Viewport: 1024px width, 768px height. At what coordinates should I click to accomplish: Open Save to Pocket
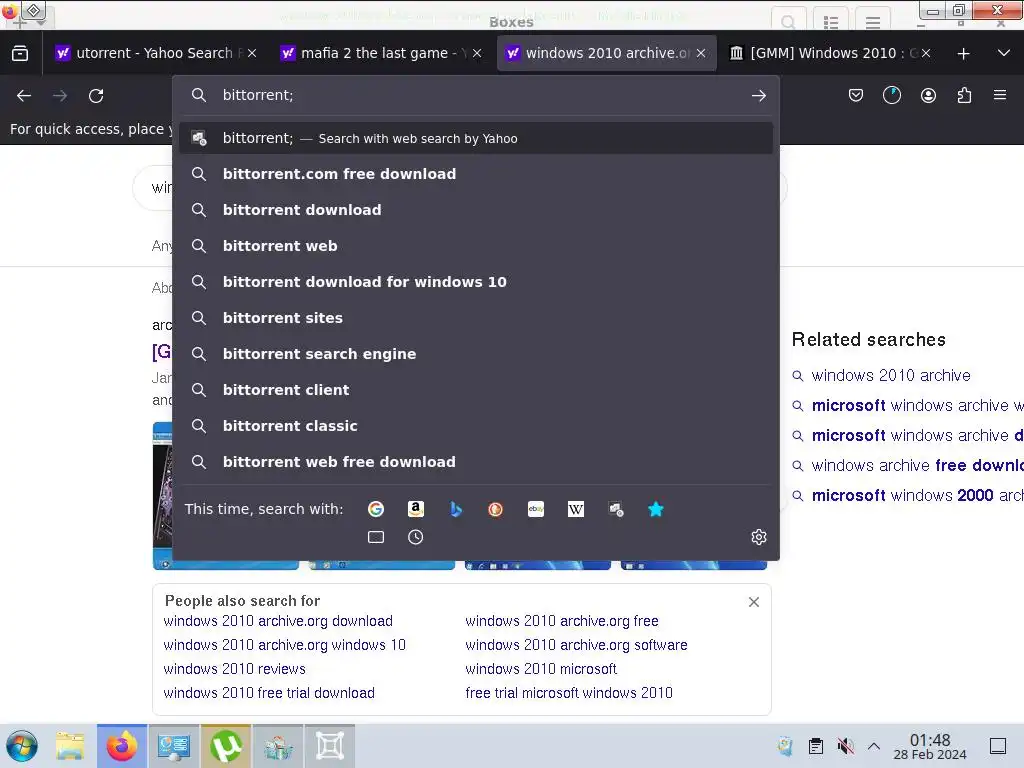(856, 96)
